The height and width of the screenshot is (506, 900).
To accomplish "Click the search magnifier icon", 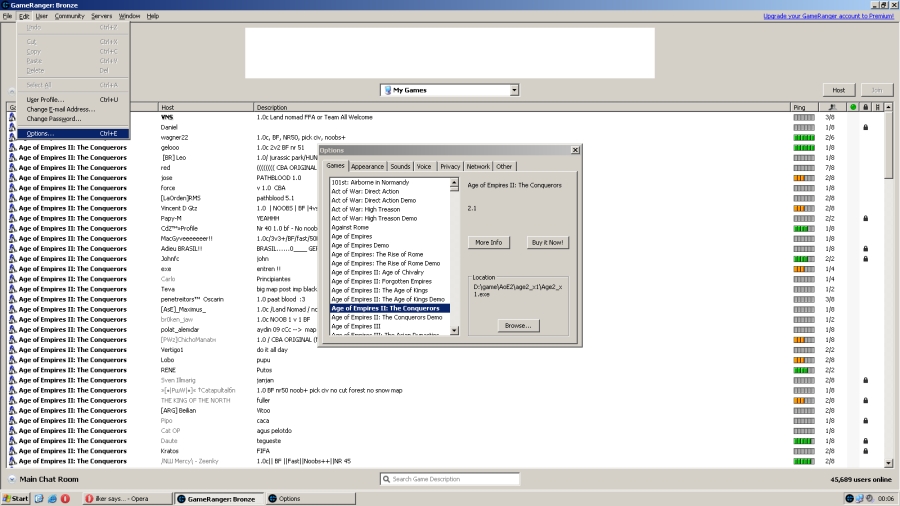I will pos(386,479).
